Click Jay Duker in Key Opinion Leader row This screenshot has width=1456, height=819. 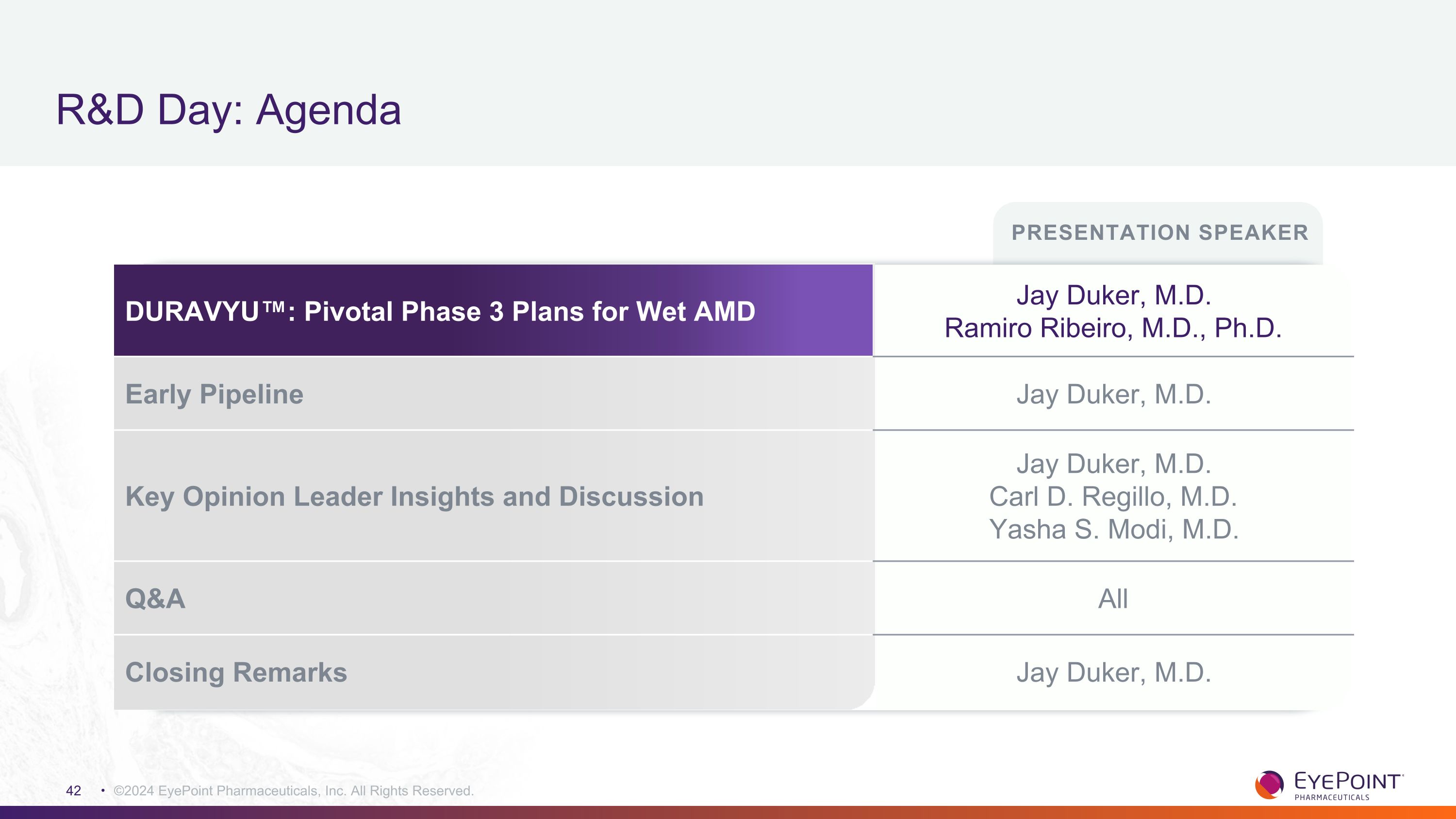[1113, 464]
